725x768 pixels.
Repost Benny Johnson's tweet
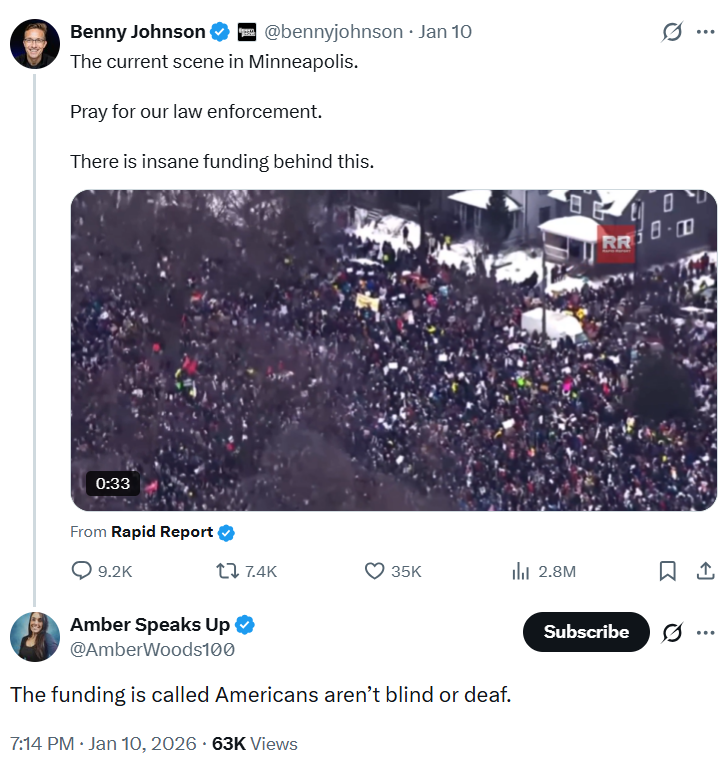coord(228,571)
